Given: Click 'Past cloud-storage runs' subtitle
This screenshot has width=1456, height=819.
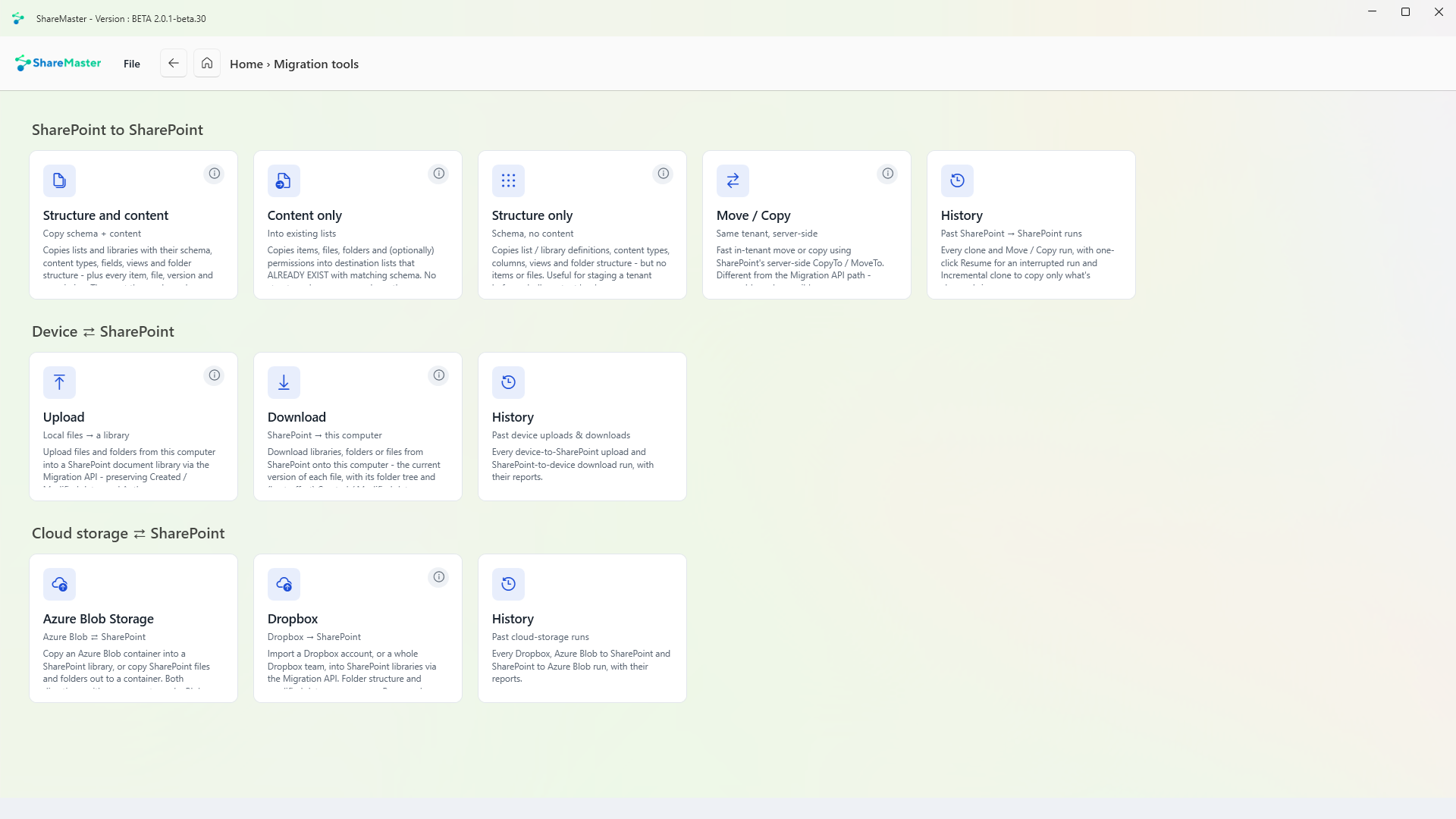Looking at the screenshot, I should pyautogui.click(x=541, y=637).
